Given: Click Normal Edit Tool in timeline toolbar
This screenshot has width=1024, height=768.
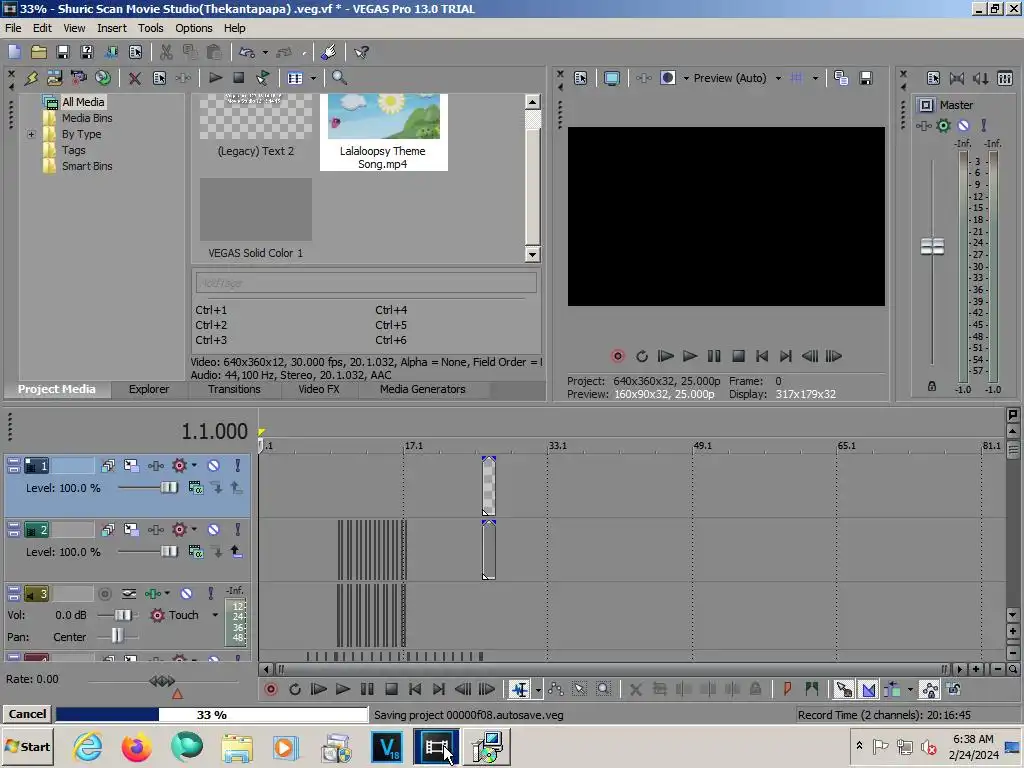Looking at the screenshot, I should click(x=520, y=689).
